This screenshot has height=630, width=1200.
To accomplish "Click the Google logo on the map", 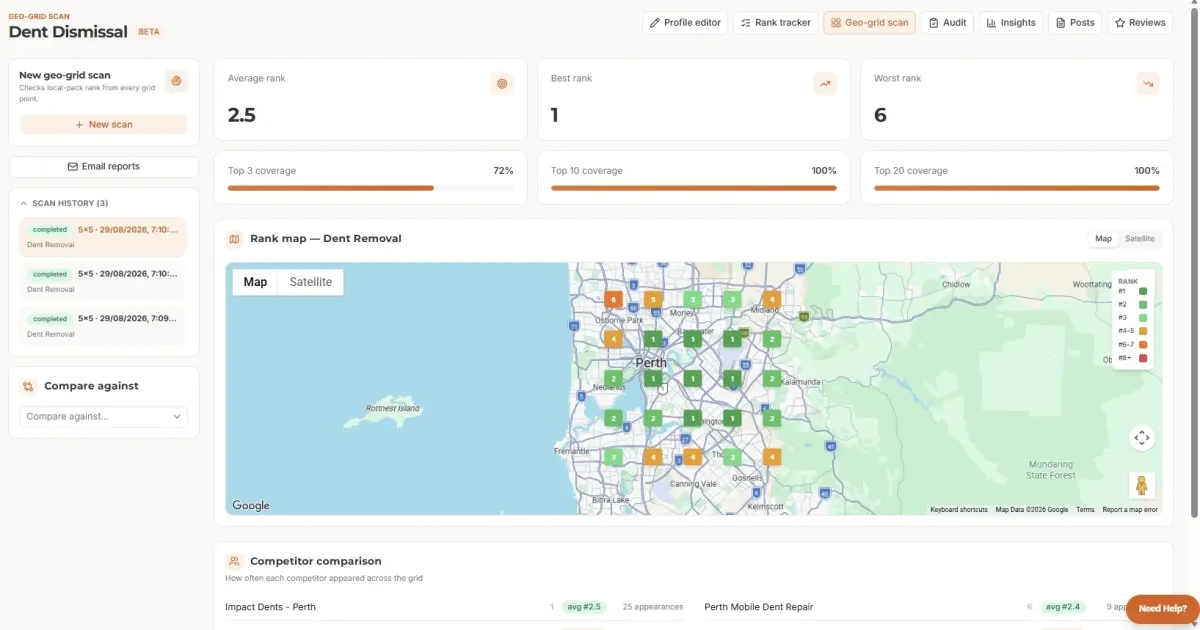I will coord(251,505).
